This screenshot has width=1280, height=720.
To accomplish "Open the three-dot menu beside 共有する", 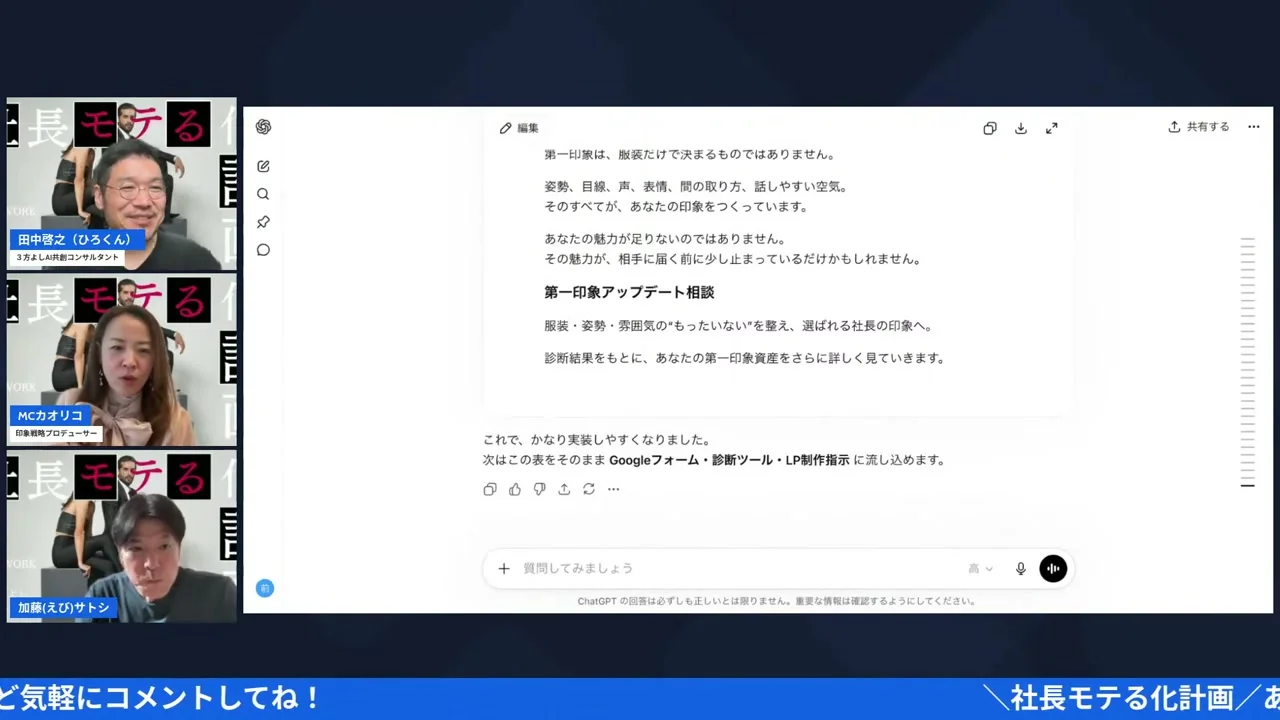I will point(1253,127).
